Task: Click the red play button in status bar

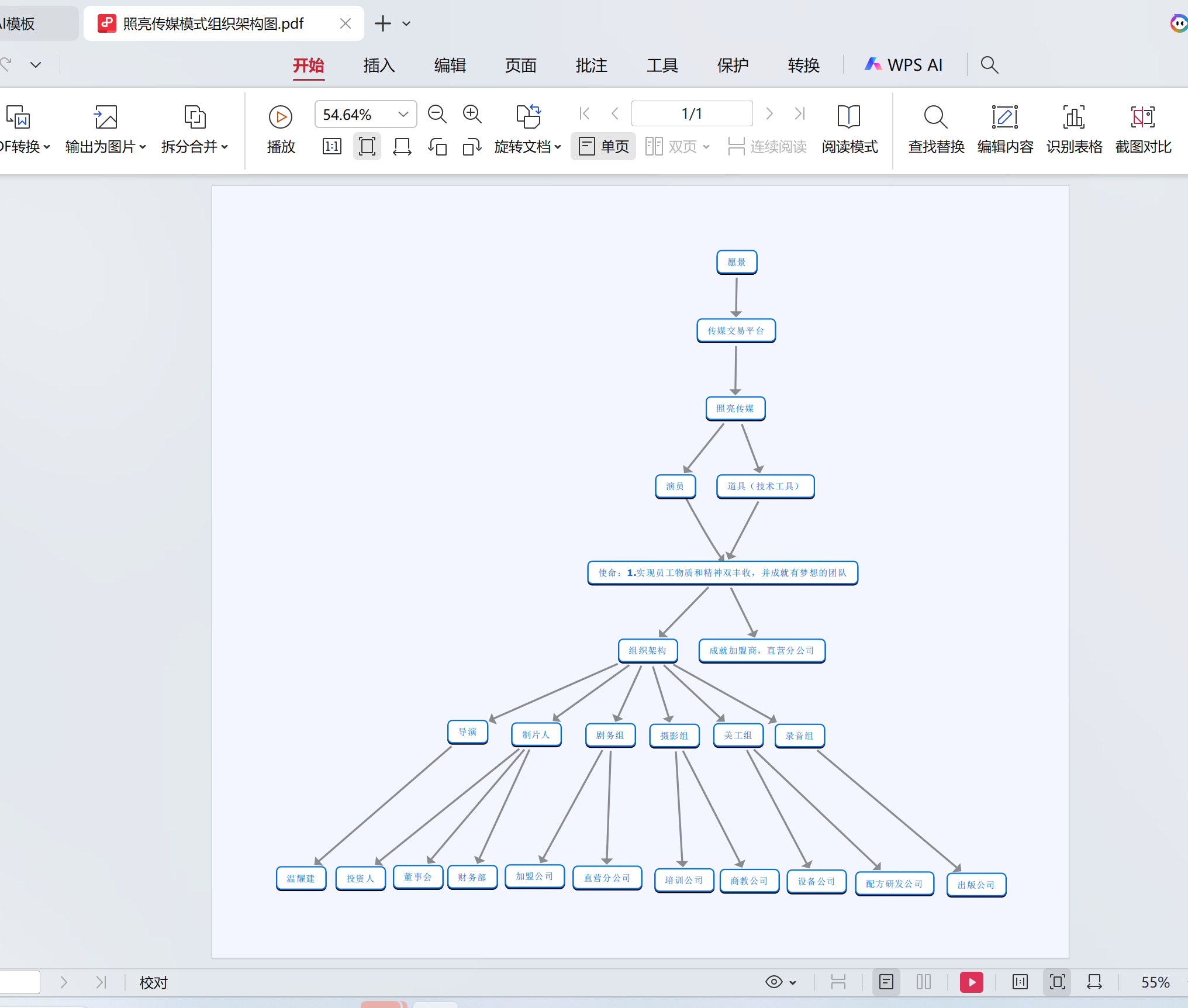Action: tap(972, 982)
